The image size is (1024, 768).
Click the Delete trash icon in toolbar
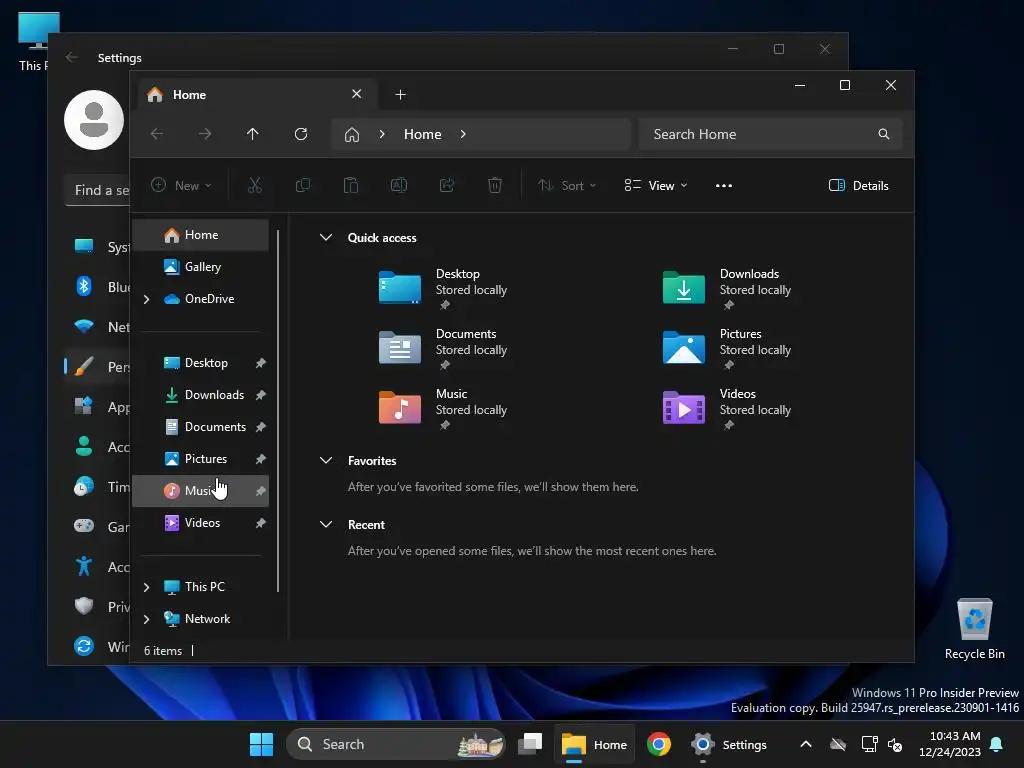[x=495, y=185]
